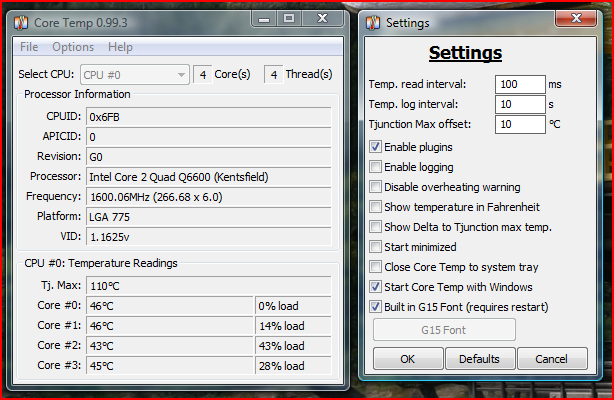Click the Temp. log interval field
This screenshot has width=614, height=400.
(520, 104)
